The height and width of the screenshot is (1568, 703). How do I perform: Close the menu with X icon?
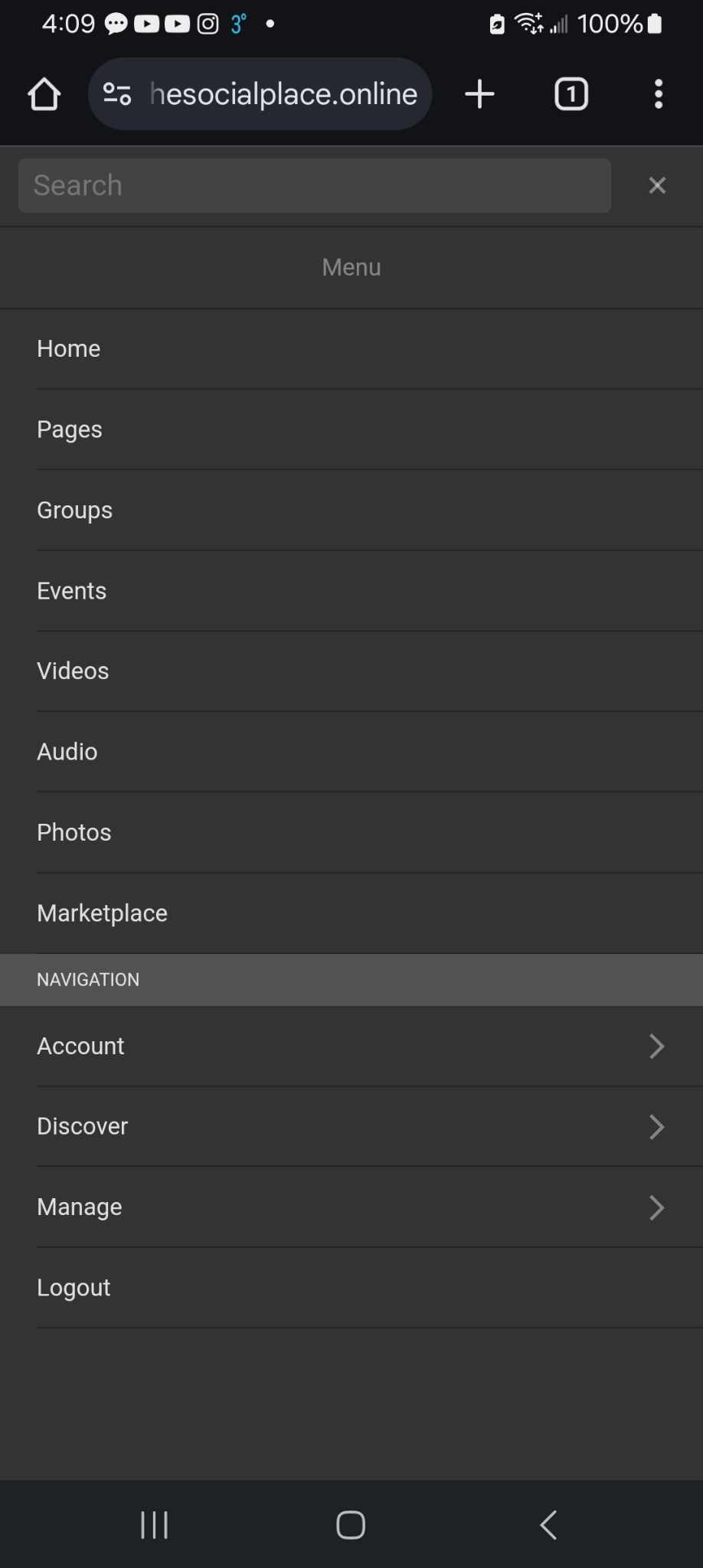coord(656,185)
